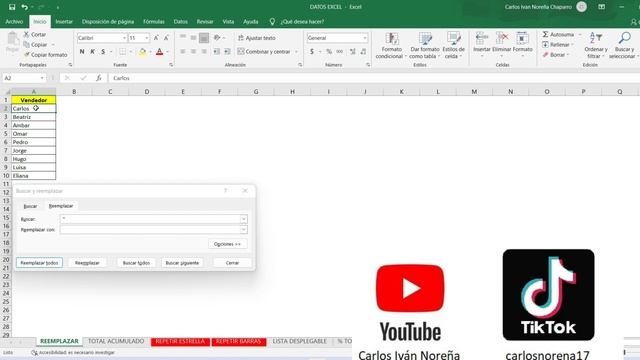Image resolution: width=640 pixels, height=360 pixels.
Task: Click the red font color A
Action: [x=160, y=52]
